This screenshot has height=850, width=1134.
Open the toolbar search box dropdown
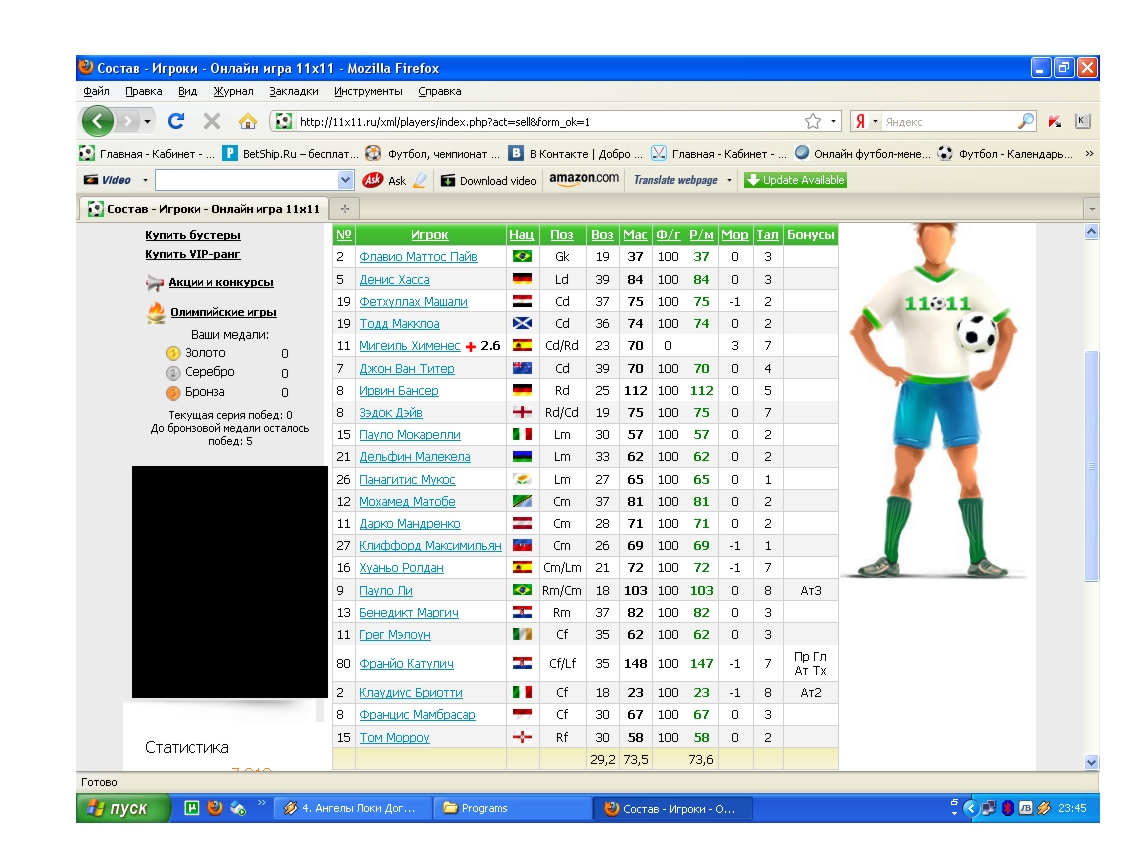[346, 180]
